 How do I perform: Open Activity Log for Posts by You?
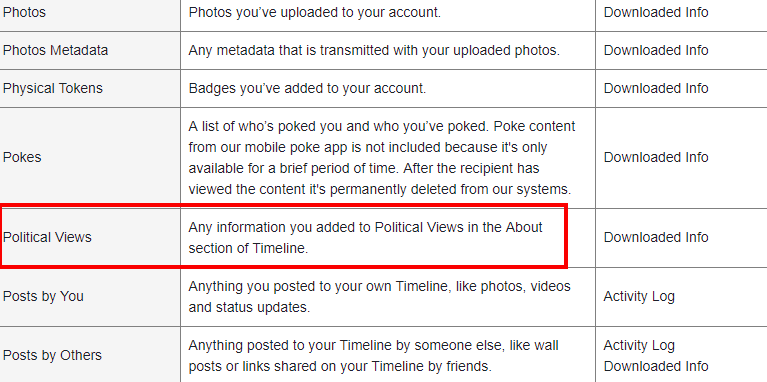(x=639, y=296)
